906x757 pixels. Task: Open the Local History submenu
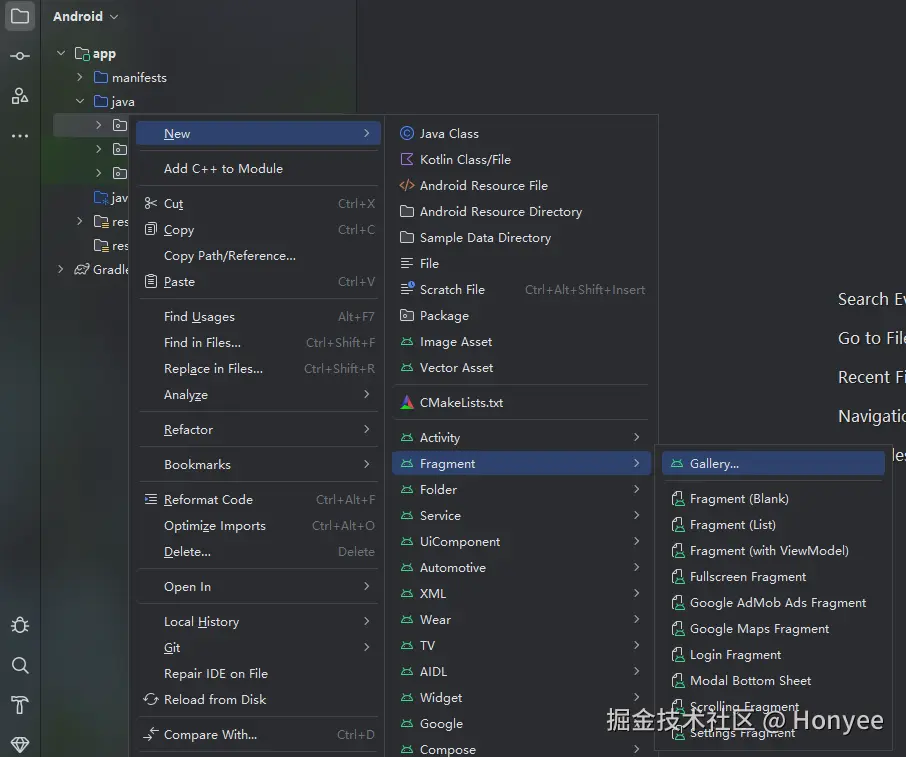click(258, 622)
